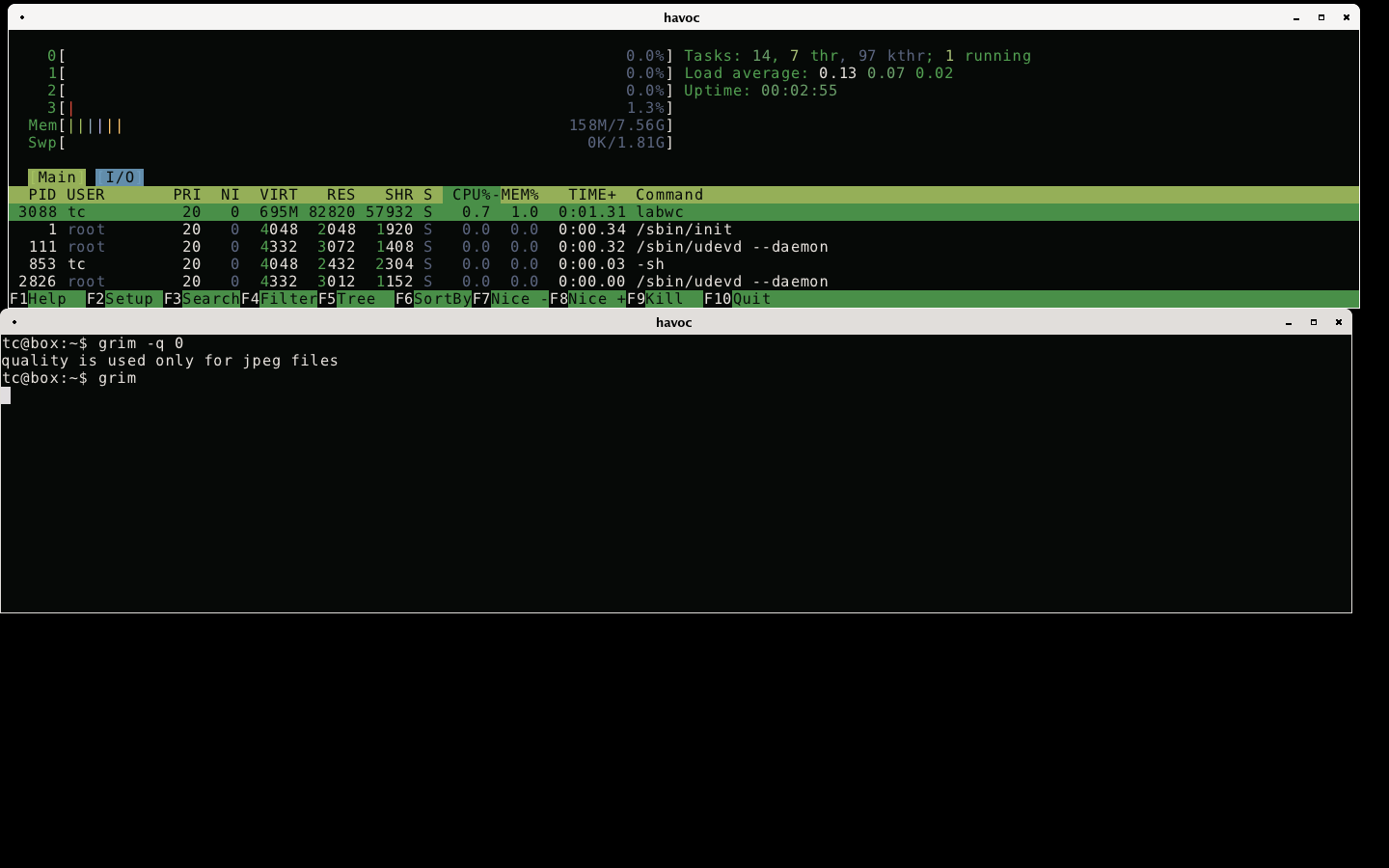This screenshot has width=1389, height=868.
Task: Select the udevd process with PID 2826
Action: tap(684, 282)
